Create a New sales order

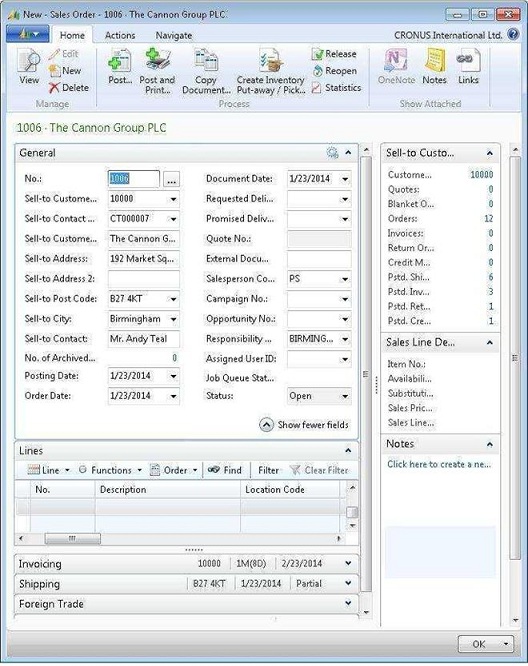[65, 71]
